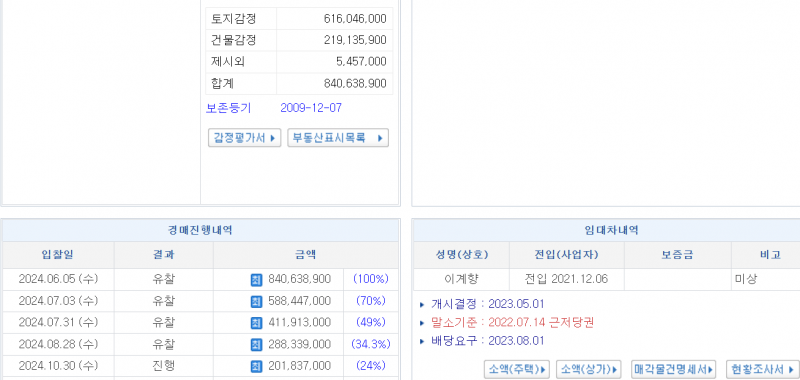The image size is (800, 380).
Task: Click the blue icon beside 201,837,000
Action: point(256,366)
